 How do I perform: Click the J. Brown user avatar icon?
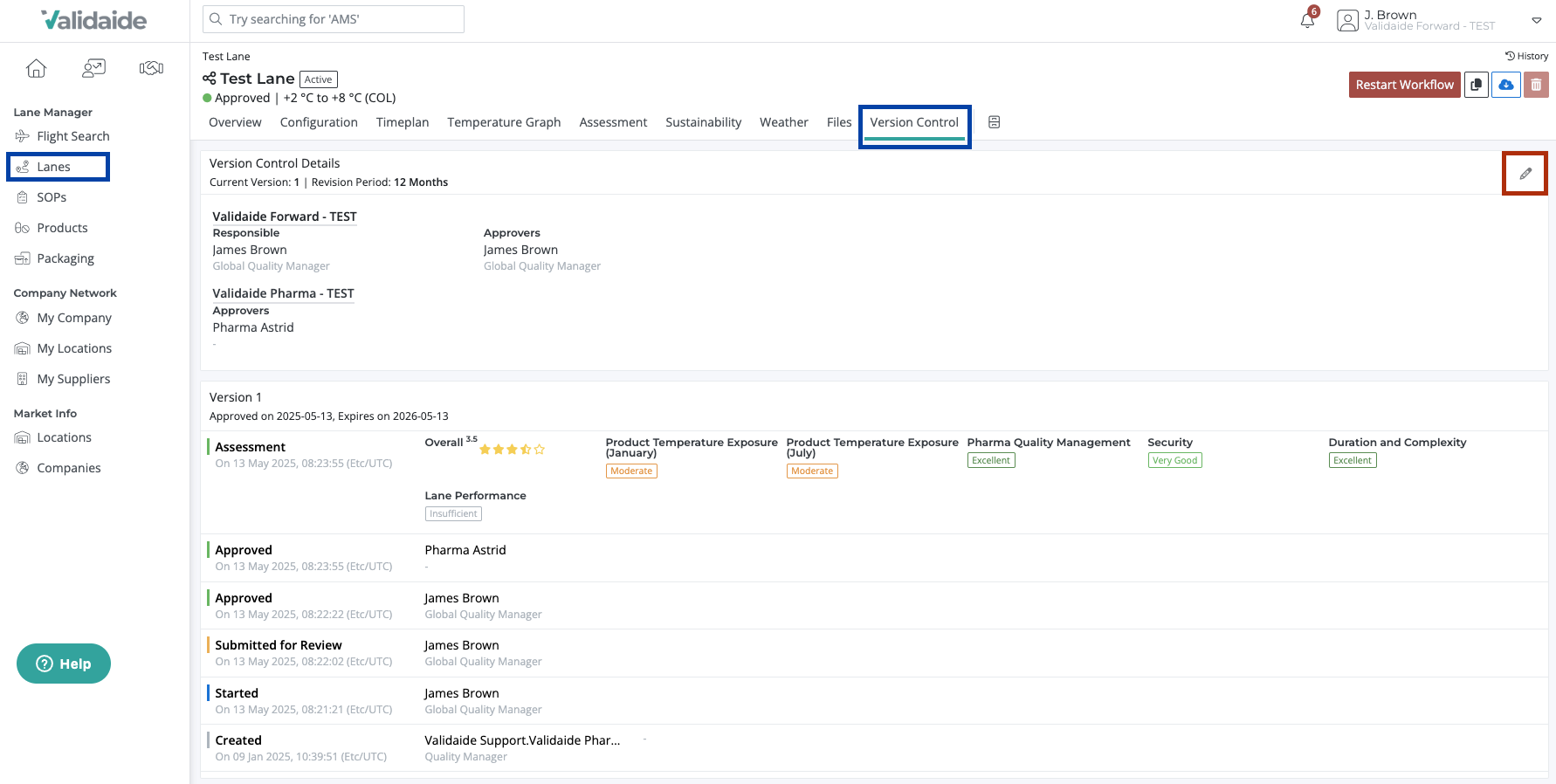click(x=1347, y=20)
